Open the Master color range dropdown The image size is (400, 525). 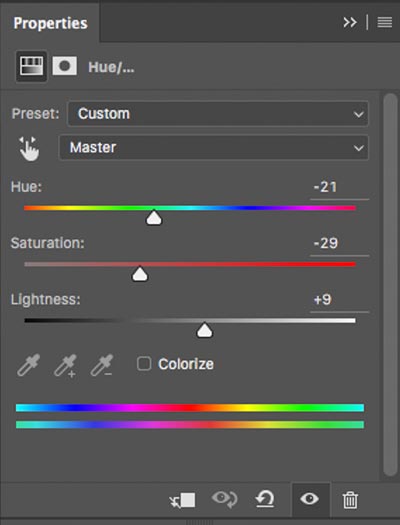pyautogui.click(x=214, y=148)
